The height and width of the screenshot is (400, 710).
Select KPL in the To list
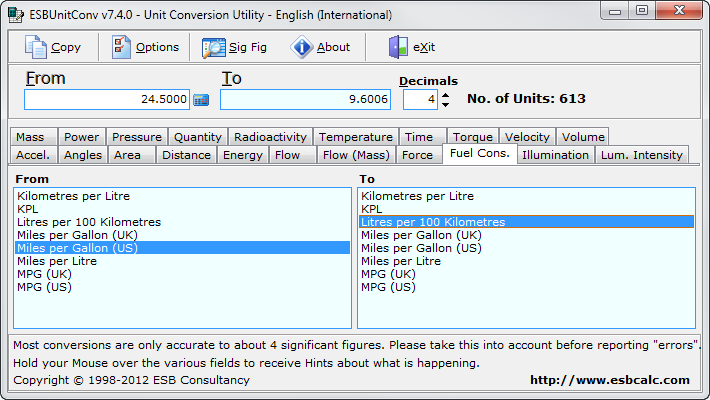coord(527,209)
